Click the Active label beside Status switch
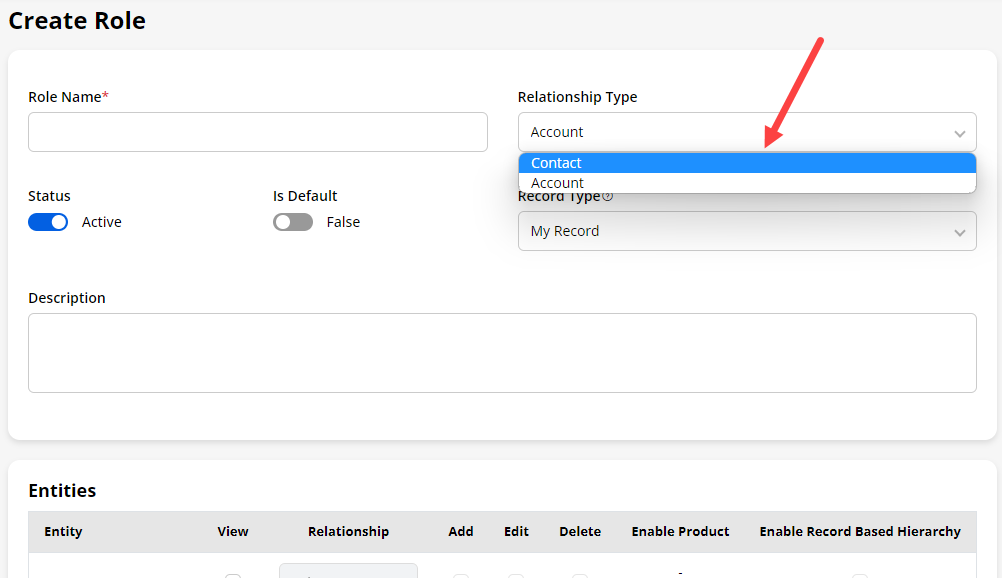Viewport: 1002px width, 578px height. [x=102, y=222]
